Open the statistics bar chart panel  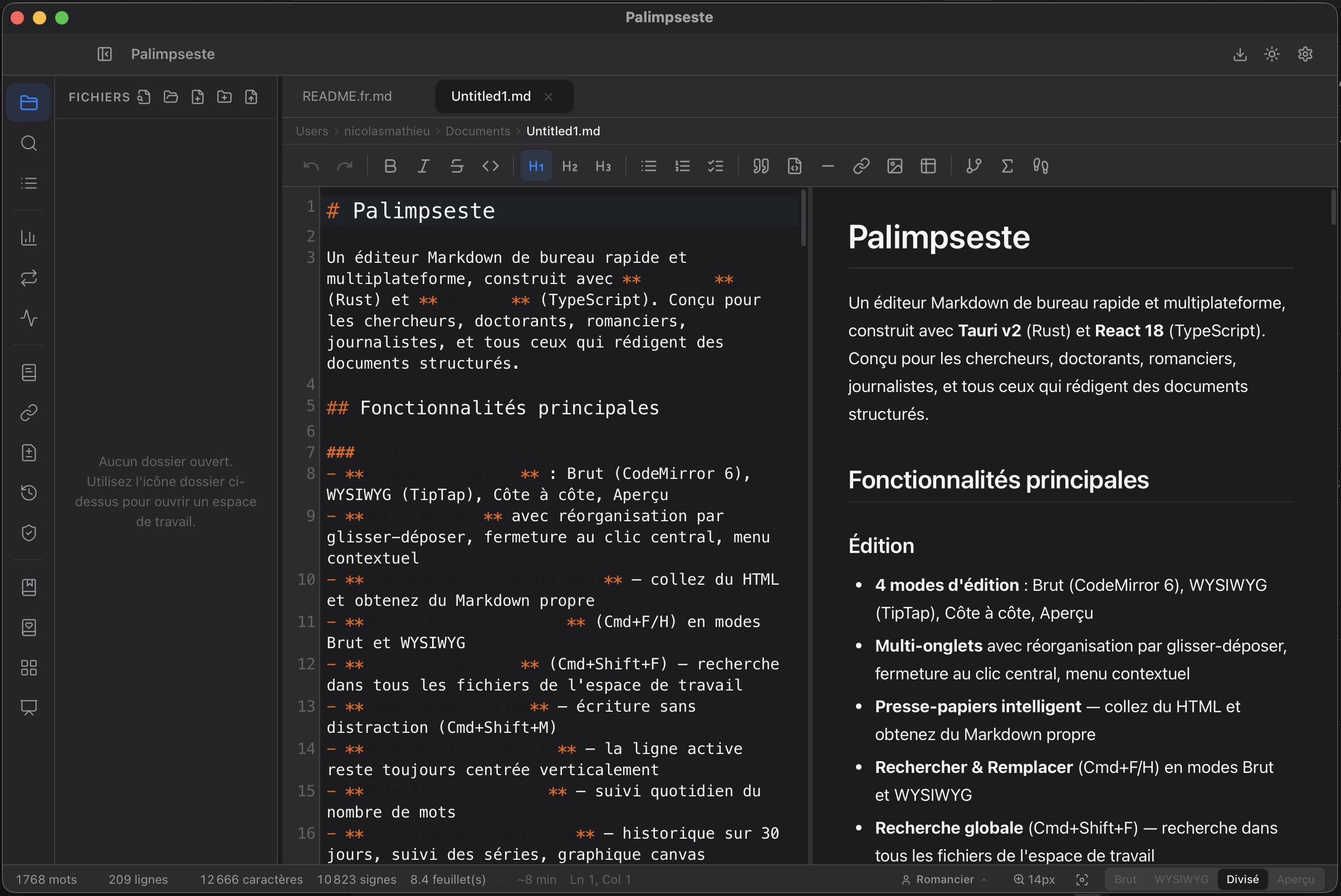28,237
